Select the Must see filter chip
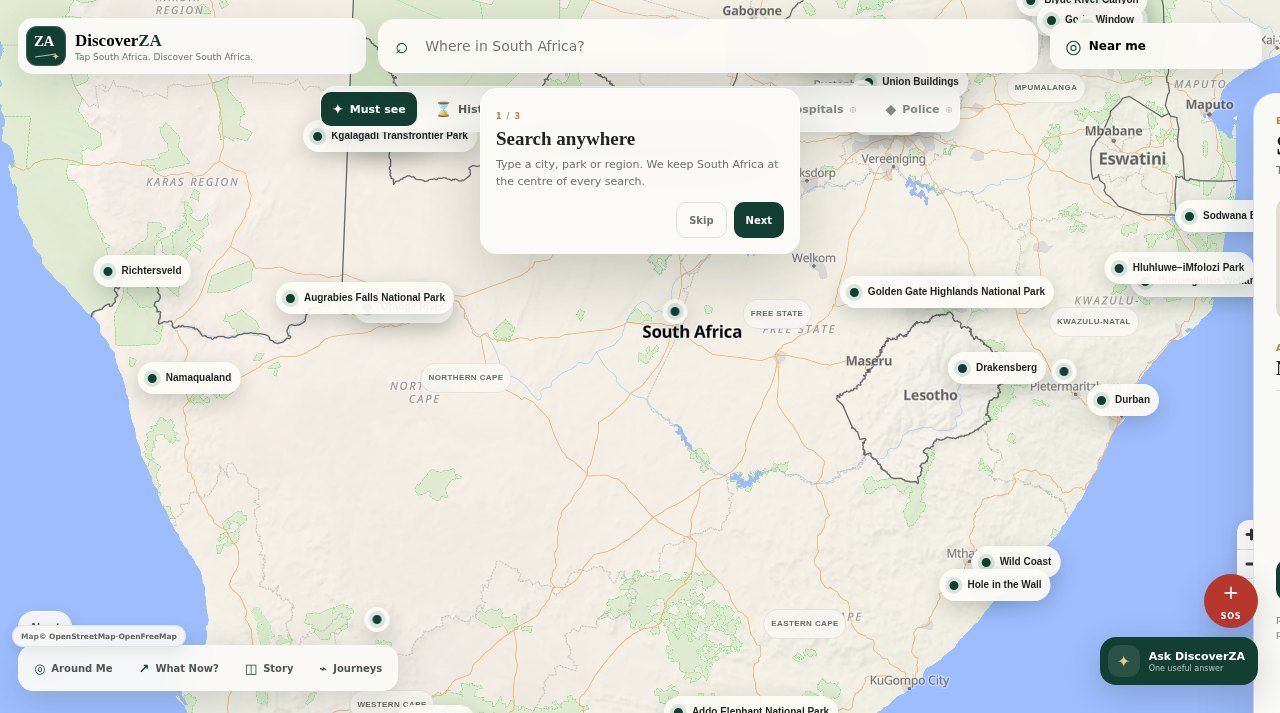 [369, 109]
